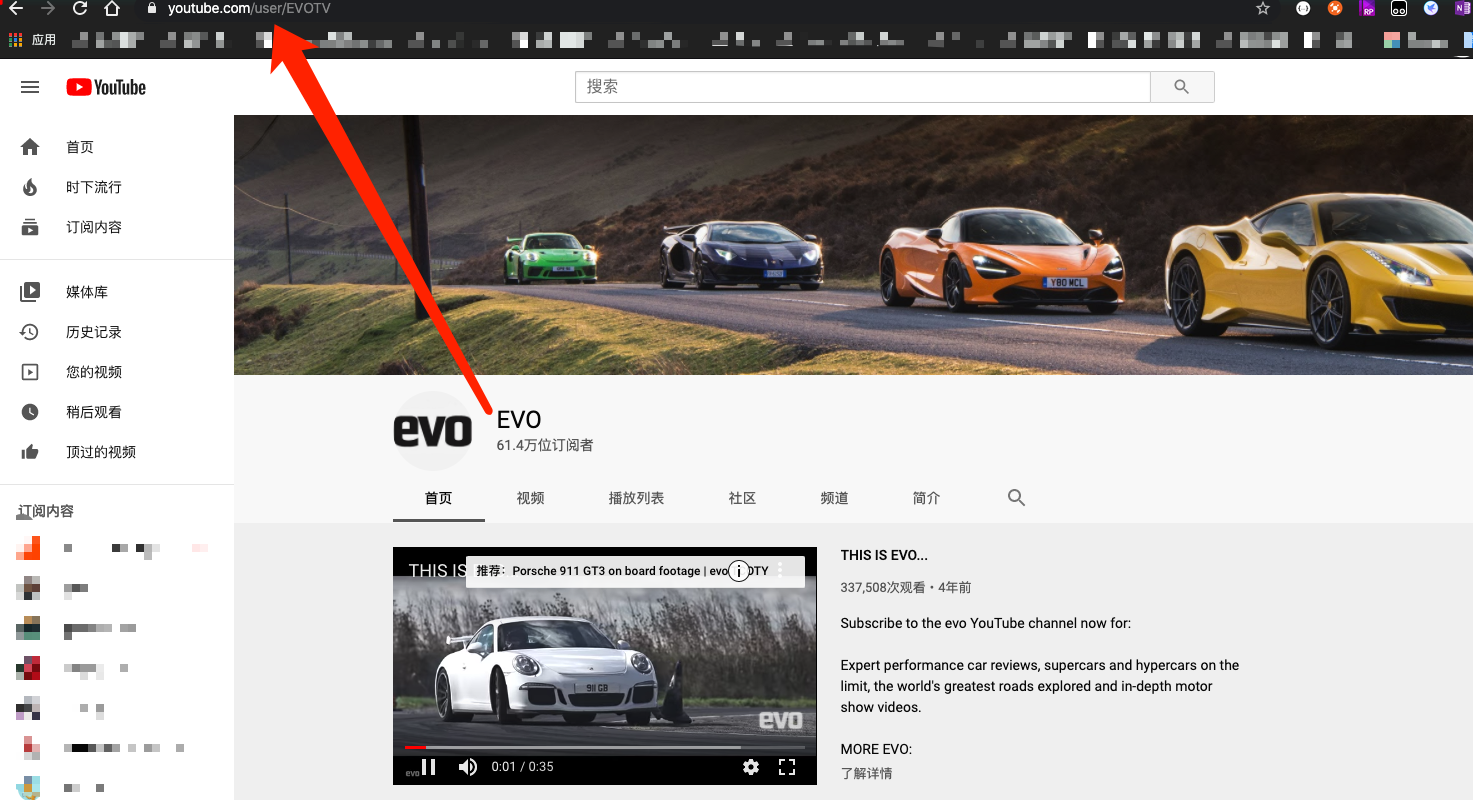Switch to the 视频 tab
Viewport: 1473px width, 800px height.
point(531,498)
